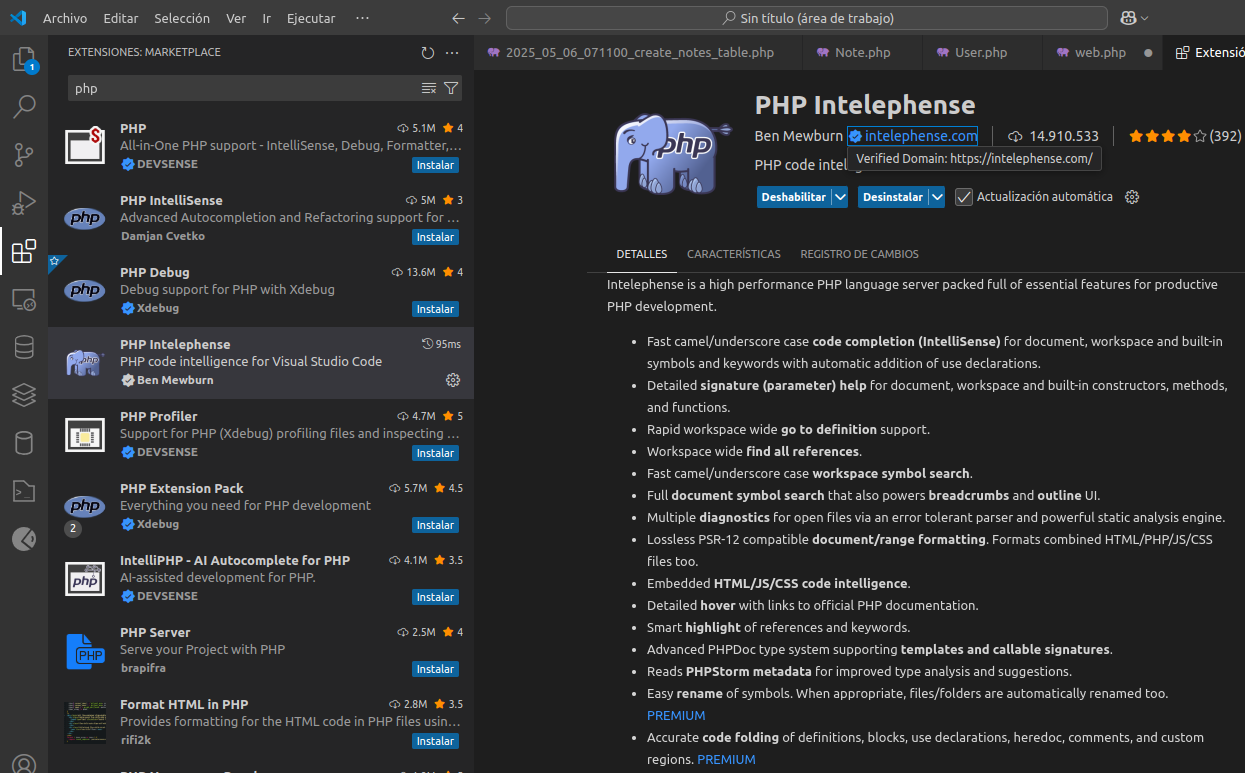Open the extensions filter options
The image size is (1245, 773).
pos(451,88)
